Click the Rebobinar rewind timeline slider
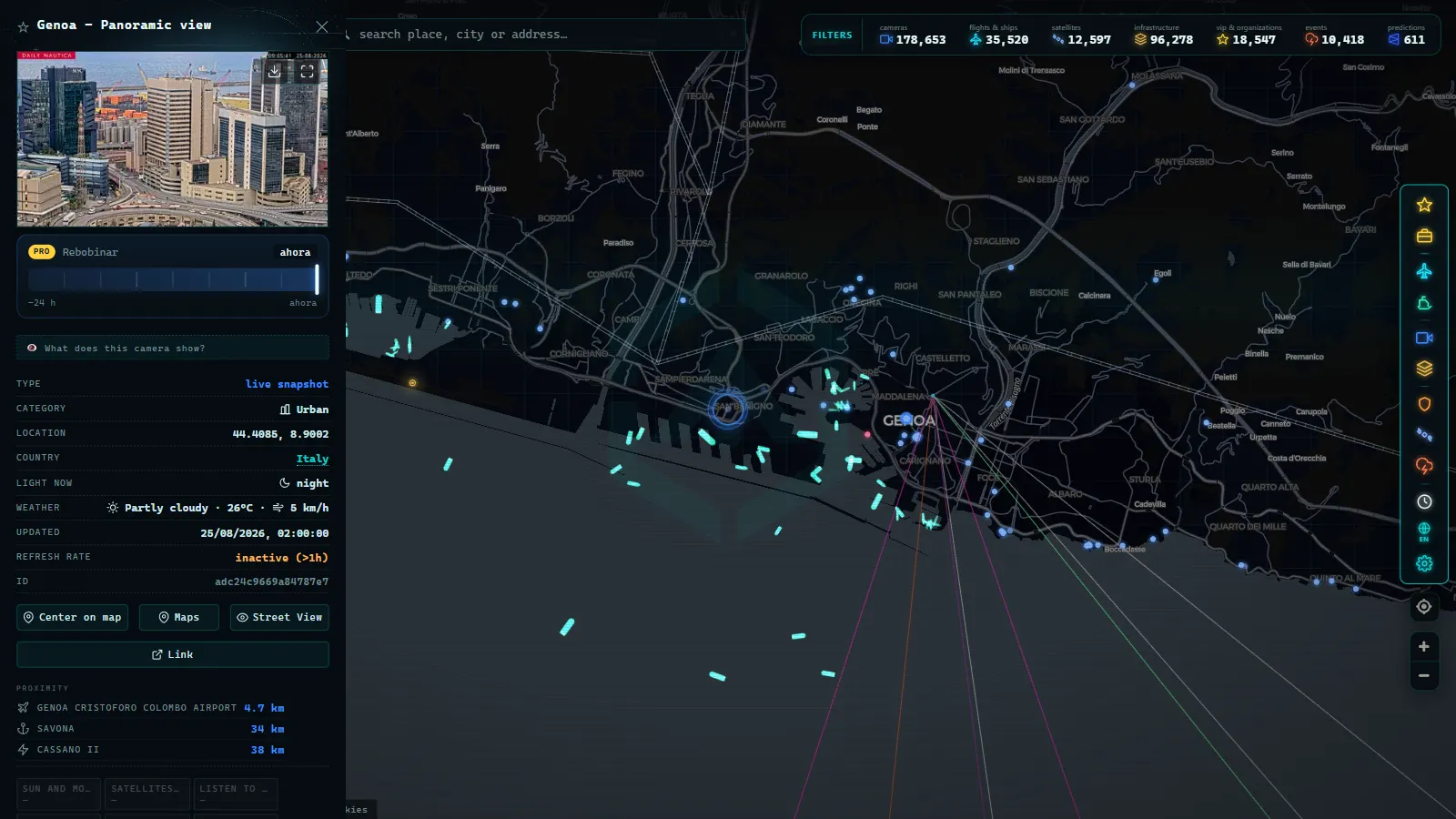The height and width of the screenshot is (819, 1456). 173,278
